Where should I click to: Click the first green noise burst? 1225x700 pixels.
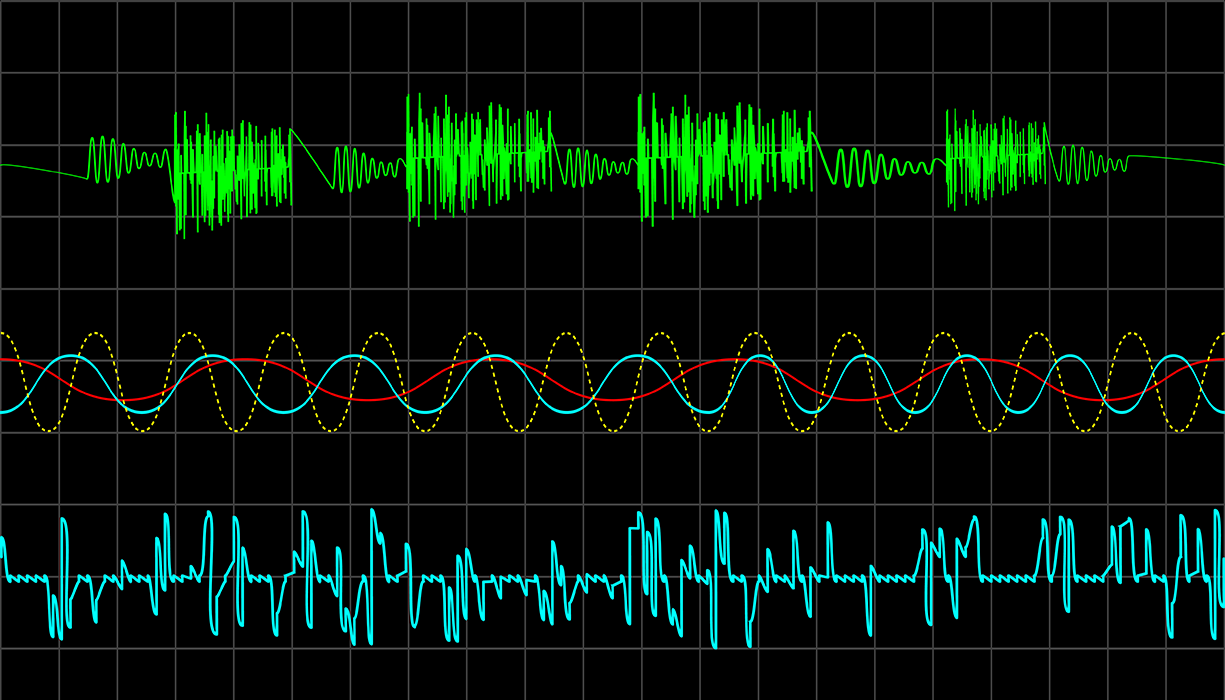click(x=232, y=170)
